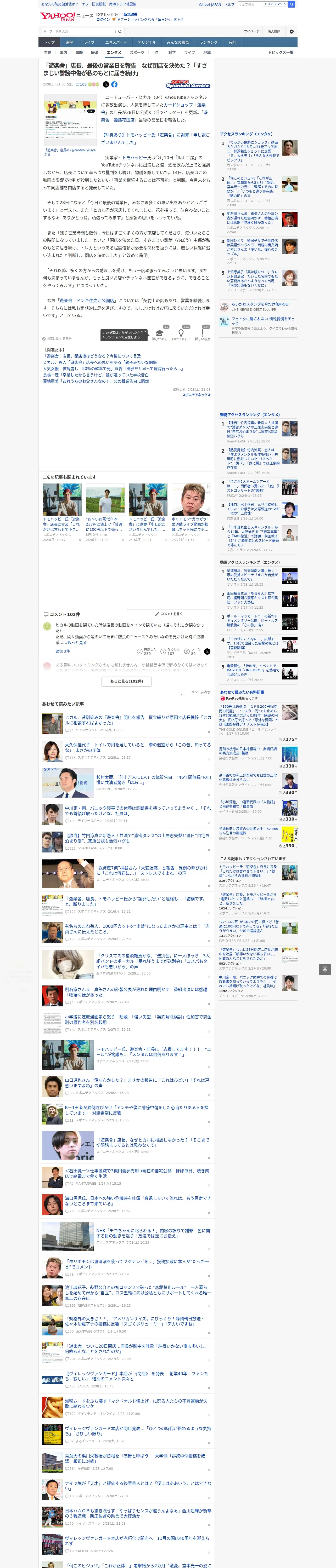Open the article comment count bubble 102
Screen dimensions: 336x1568
[x=81, y=85]
